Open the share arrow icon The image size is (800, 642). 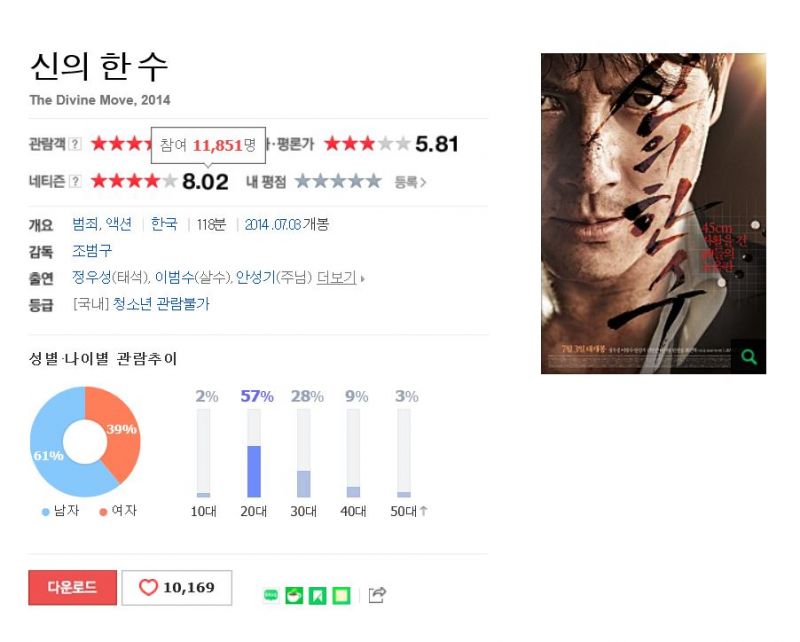pyautogui.click(x=377, y=595)
